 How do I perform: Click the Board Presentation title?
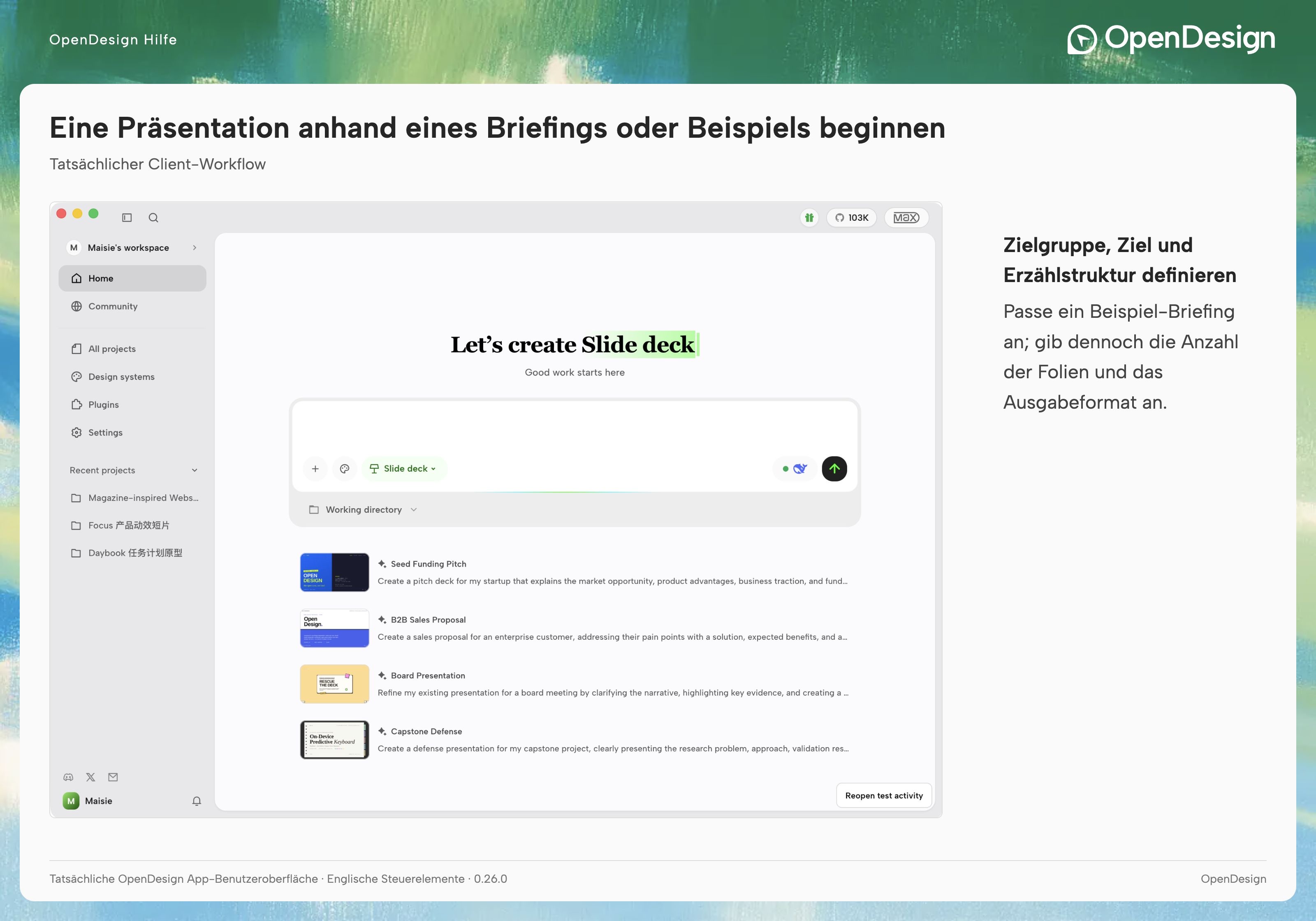pos(428,676)
